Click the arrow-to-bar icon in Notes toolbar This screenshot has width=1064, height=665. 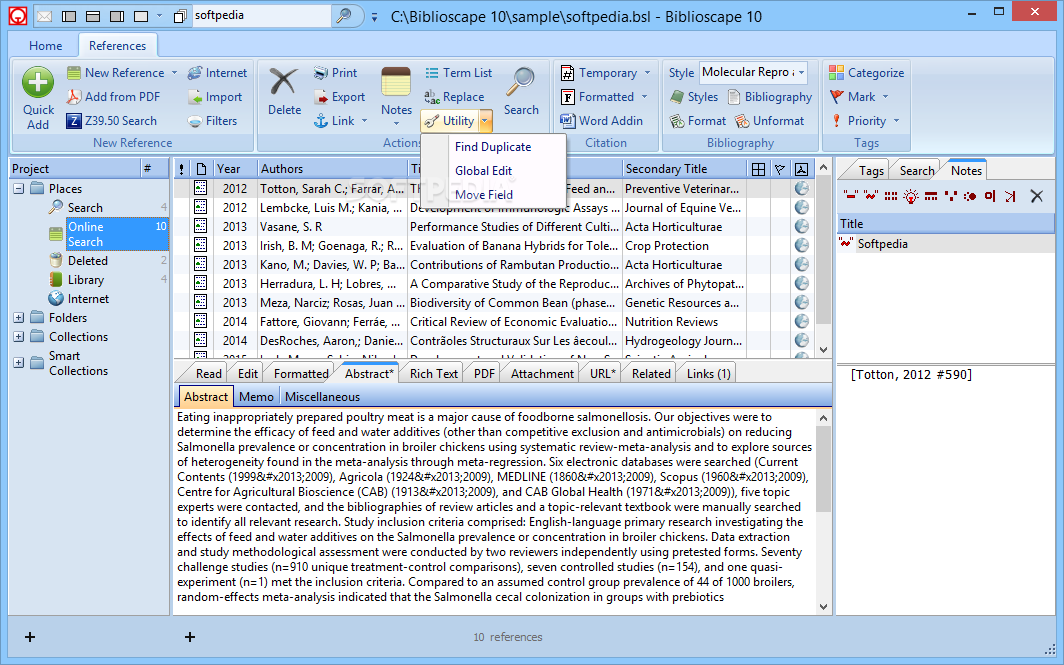(1010, 196)
